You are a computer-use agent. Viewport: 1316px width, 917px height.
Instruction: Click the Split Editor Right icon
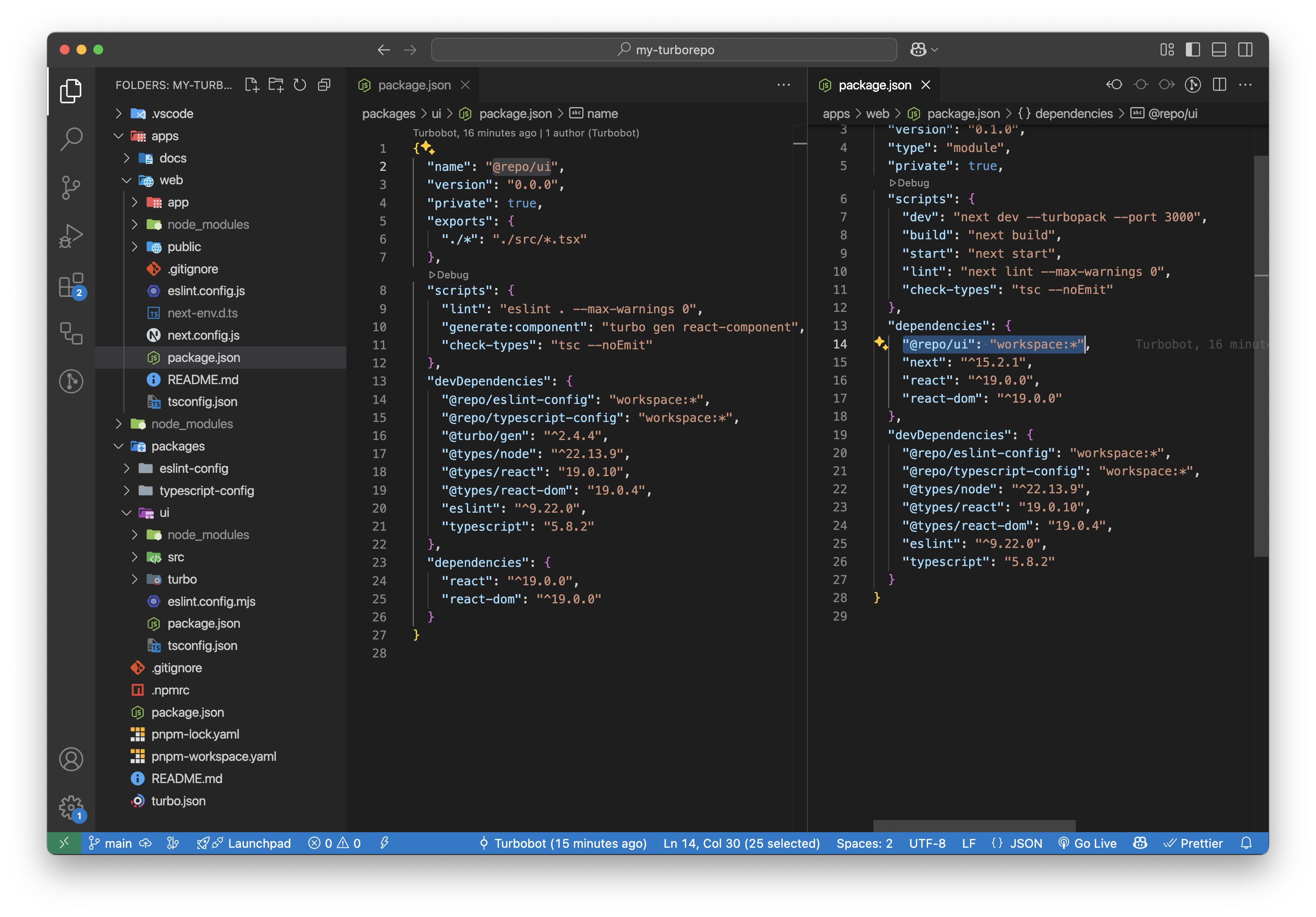[x=1220, y=85]
